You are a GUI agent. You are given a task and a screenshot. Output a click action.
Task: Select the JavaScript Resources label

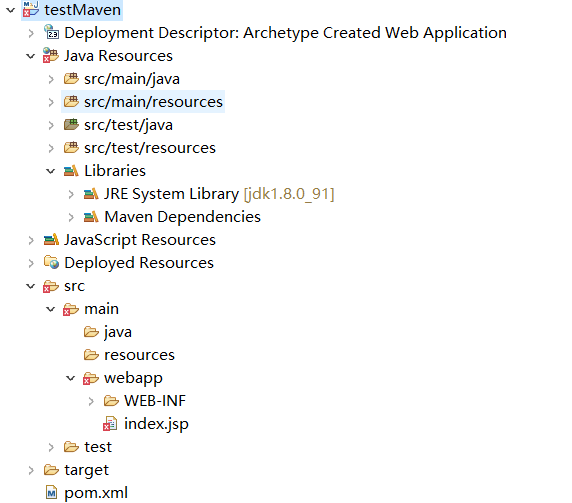(x=140, y=240)
